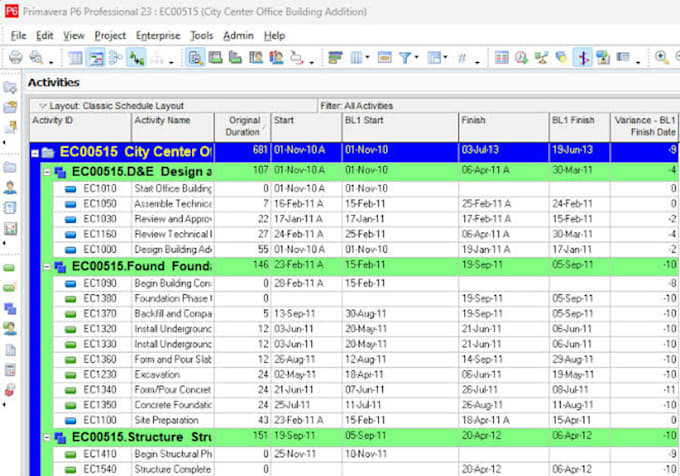
Task: Click Filter: All Activities bar
Action: [499, 106]
